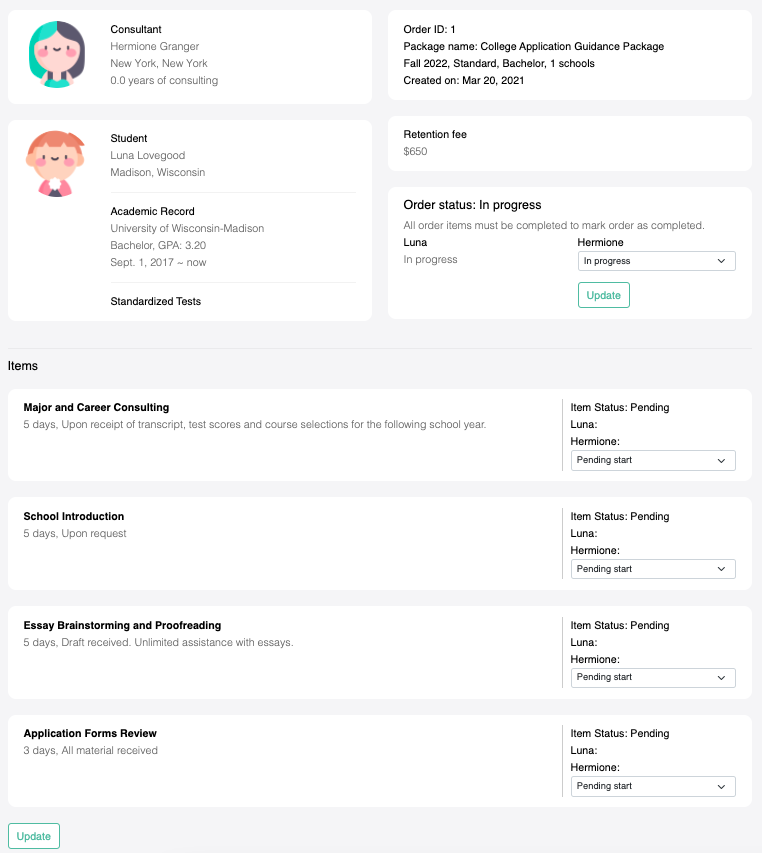The height and width of the screenshot is (853, 762).
Task: Click the Retention fee amount $650
Action: click(x=415, y=151)
